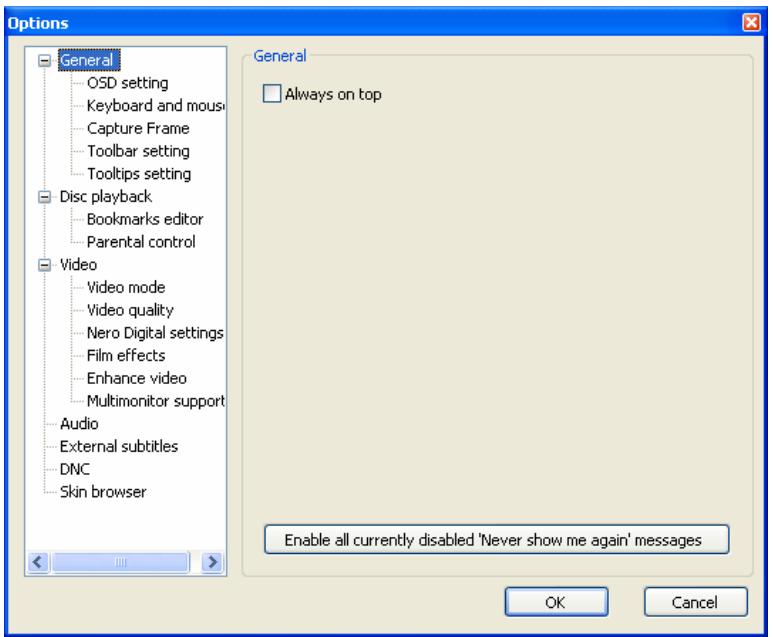
Task: Open OSD setting page
Action: (127, 83)
